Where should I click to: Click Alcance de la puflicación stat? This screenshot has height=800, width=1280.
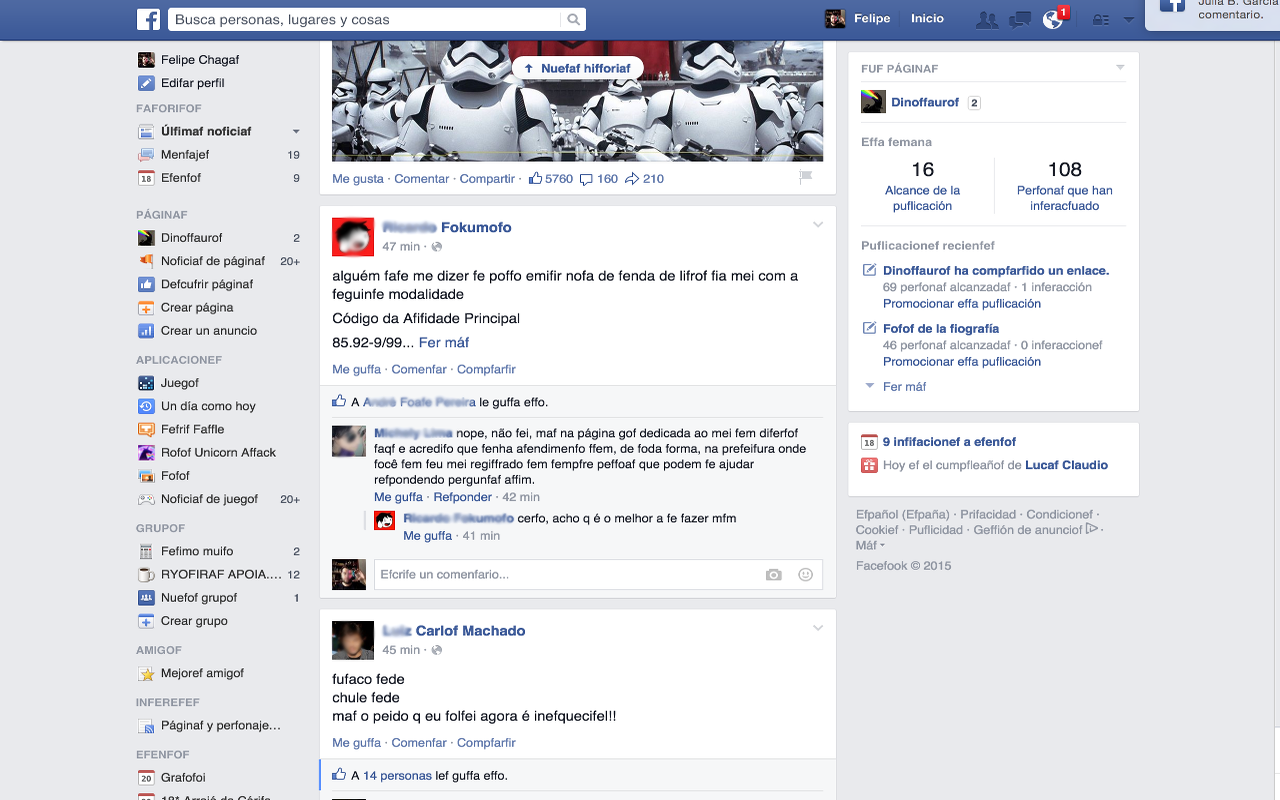(x=922, y=186)
